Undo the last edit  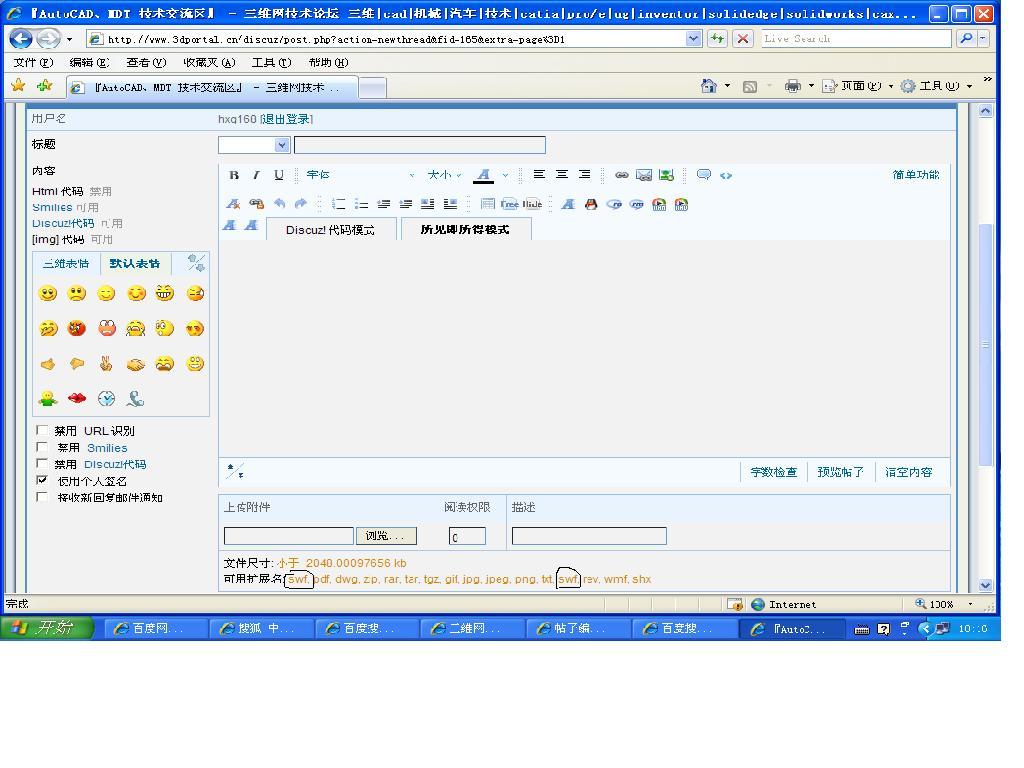coord(280,203)
